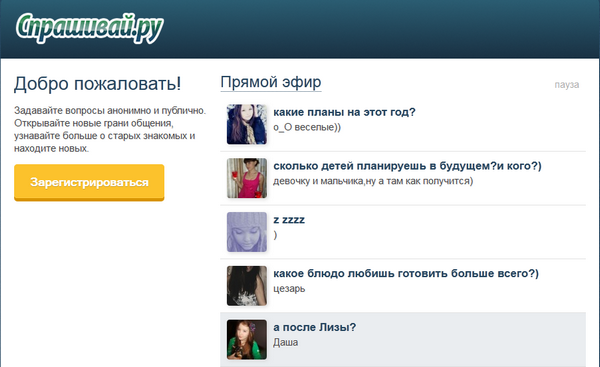
Task: Open question 'какие планы на этот год?'
Action: pos(344,112)
